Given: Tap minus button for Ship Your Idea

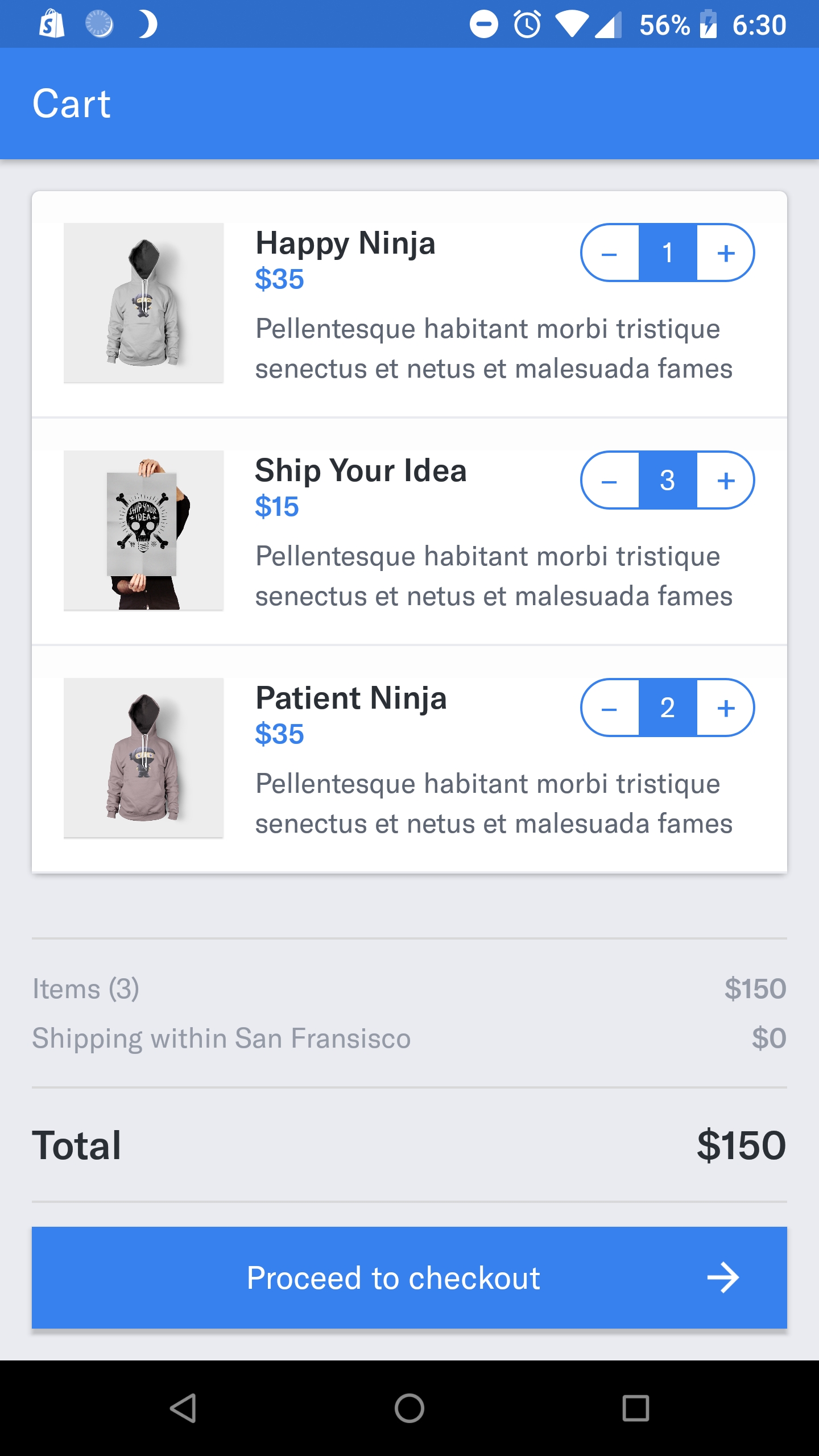Looking at the screenshot, I should [610, 481].
